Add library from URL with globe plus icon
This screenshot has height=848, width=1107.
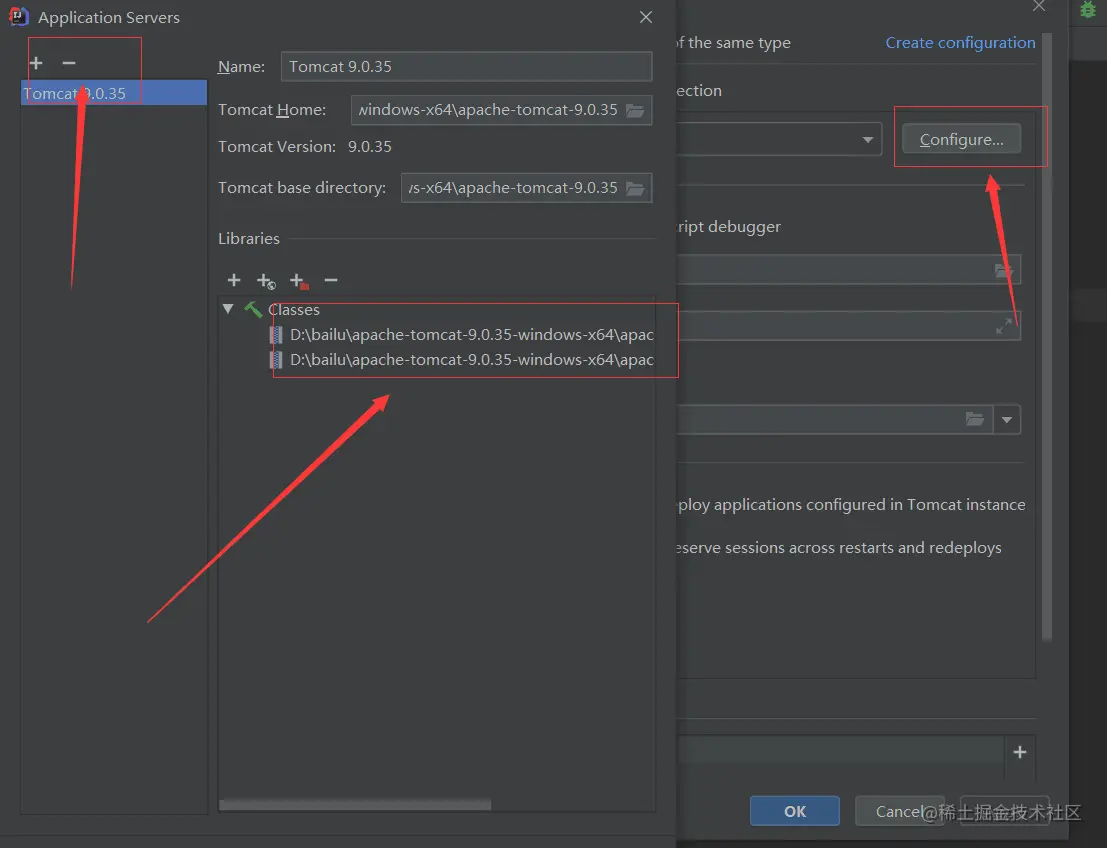point(265,281)
